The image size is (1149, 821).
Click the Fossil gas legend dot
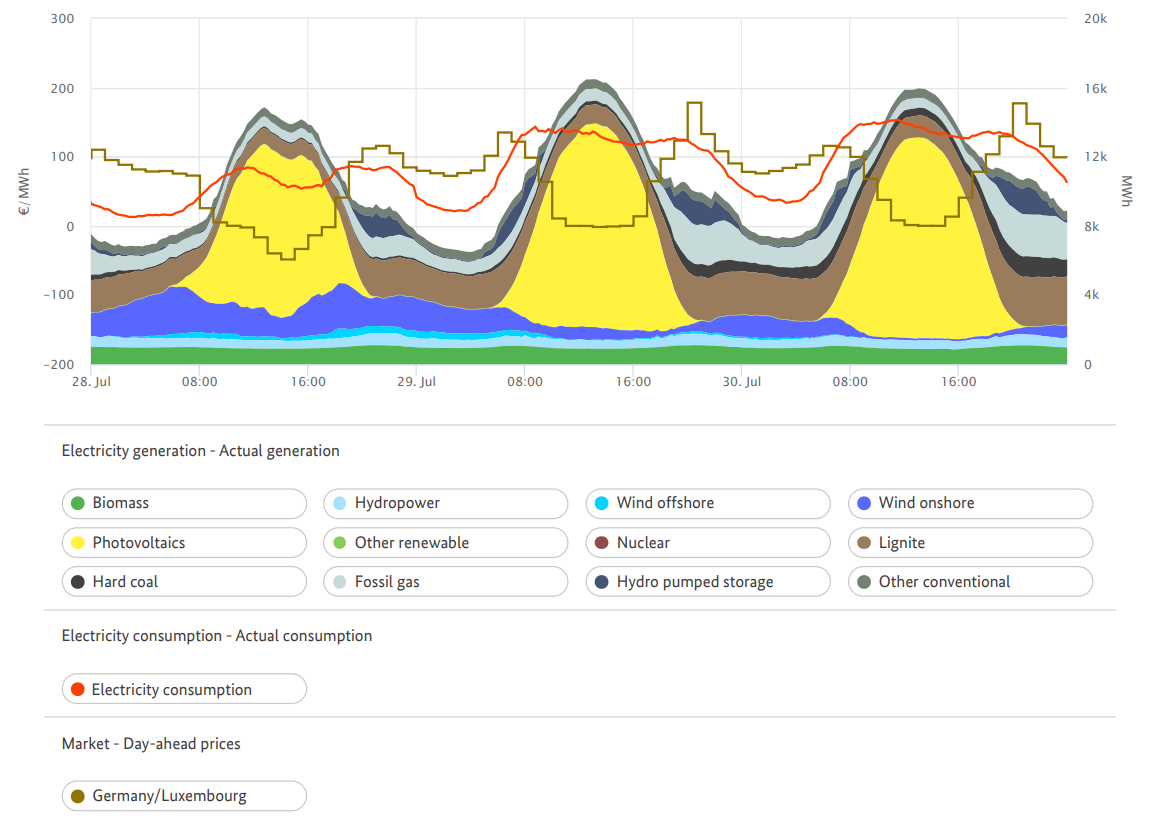pos(340,582)
